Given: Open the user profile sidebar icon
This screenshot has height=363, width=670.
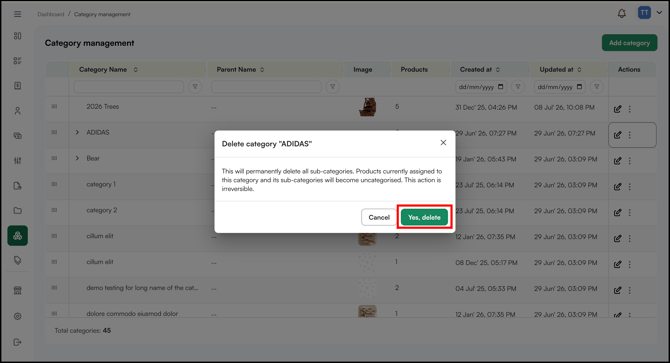Looking at the screenshot, I should tap(18, 111).
